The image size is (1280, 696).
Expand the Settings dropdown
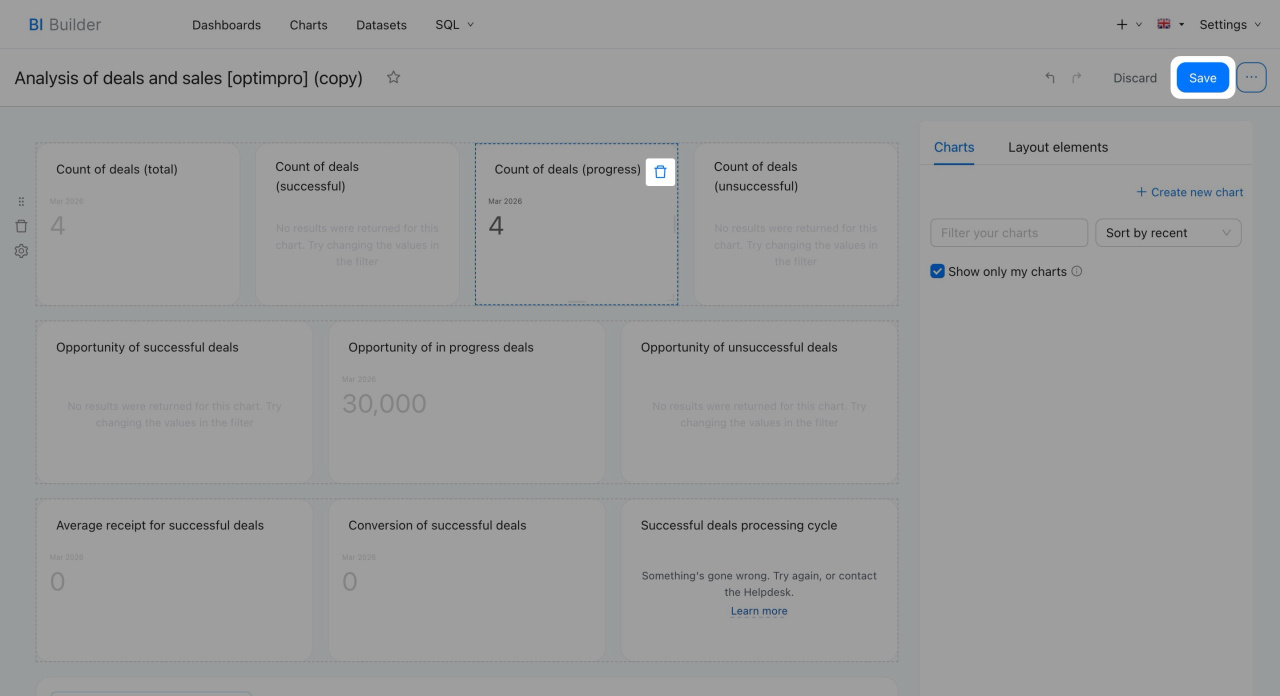coord(1230,25)
